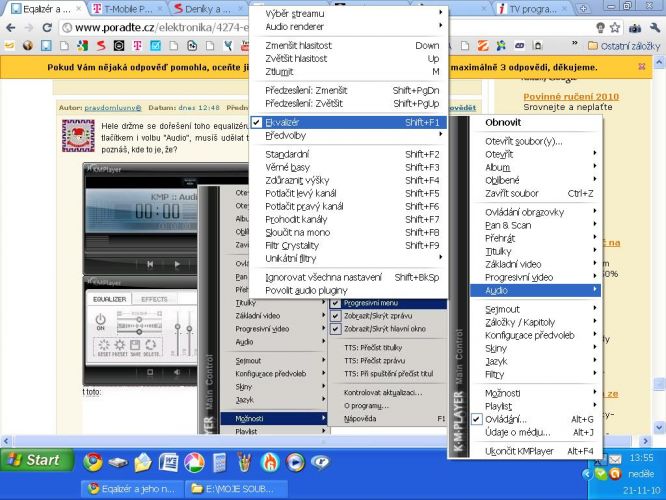Viewport: 666px width, 500px height.
Task: Open the drive icon in quick launch
Action: coord(118,462)
